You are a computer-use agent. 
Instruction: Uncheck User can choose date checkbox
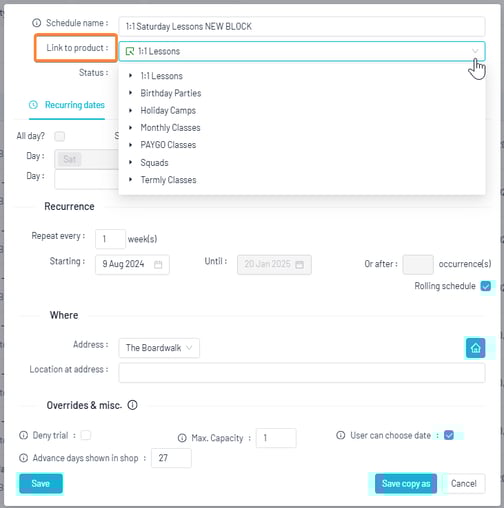point(449,435)
